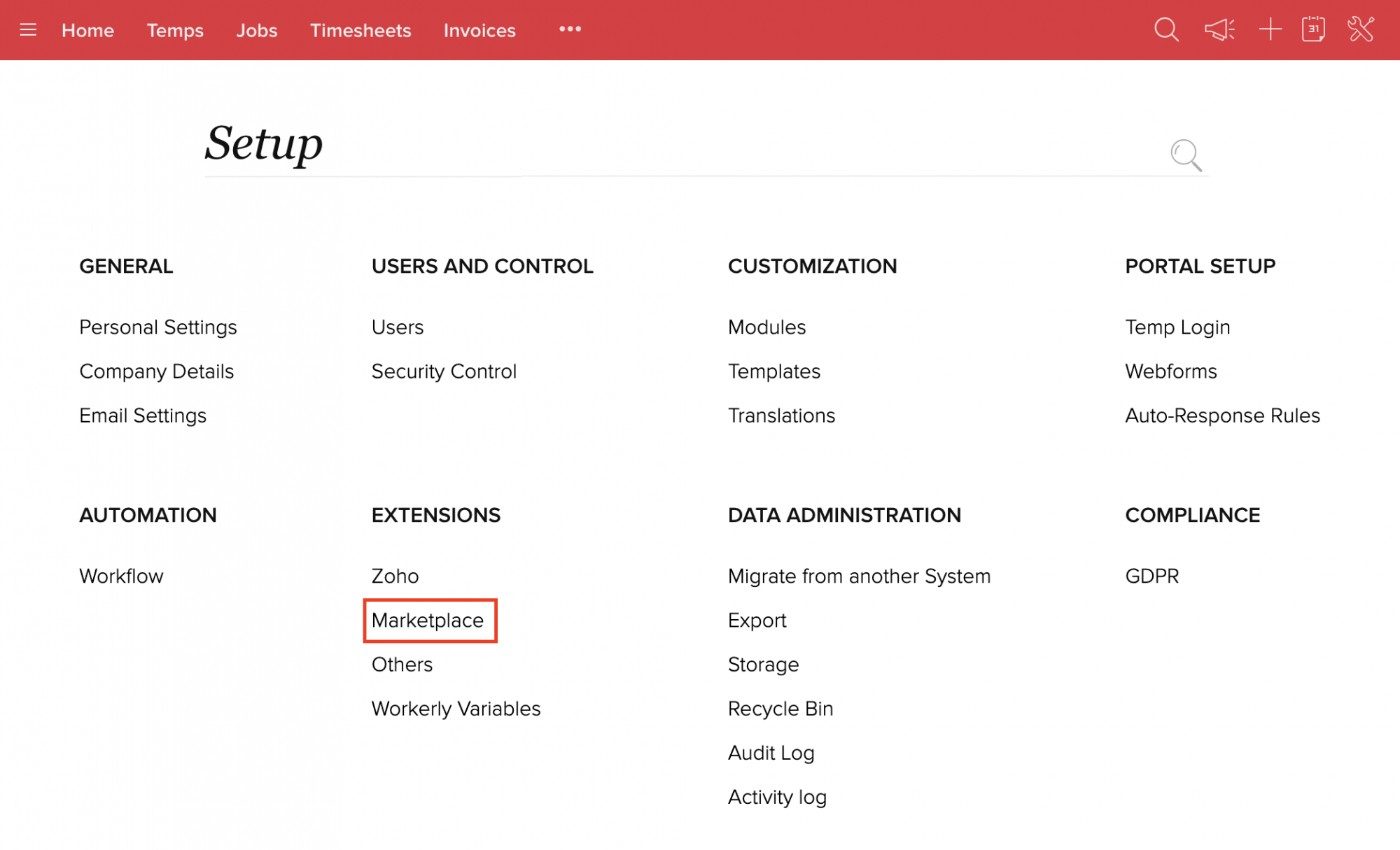This screenshot has width=1400, height=850.
Task: Click the Setup page search magnifier
Action: point(1186,155)
